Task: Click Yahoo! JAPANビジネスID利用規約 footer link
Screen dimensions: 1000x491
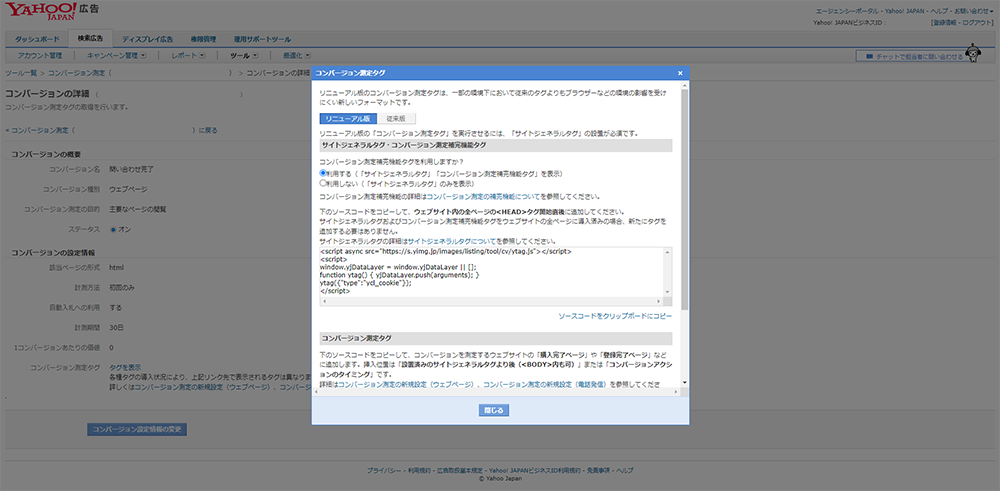Action: pos(535,470)
